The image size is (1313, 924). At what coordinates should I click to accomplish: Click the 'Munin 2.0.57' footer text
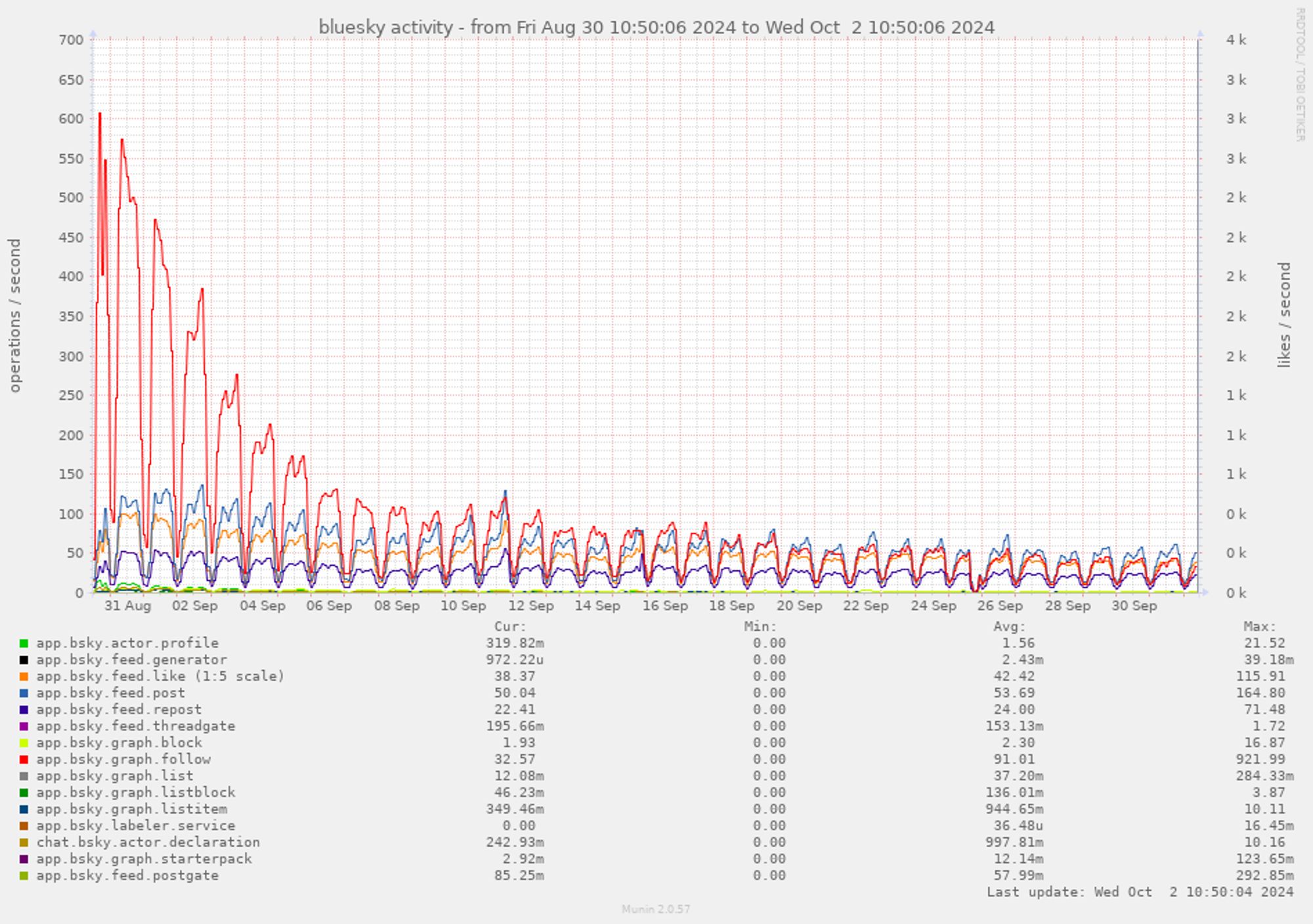click(656, 910)
